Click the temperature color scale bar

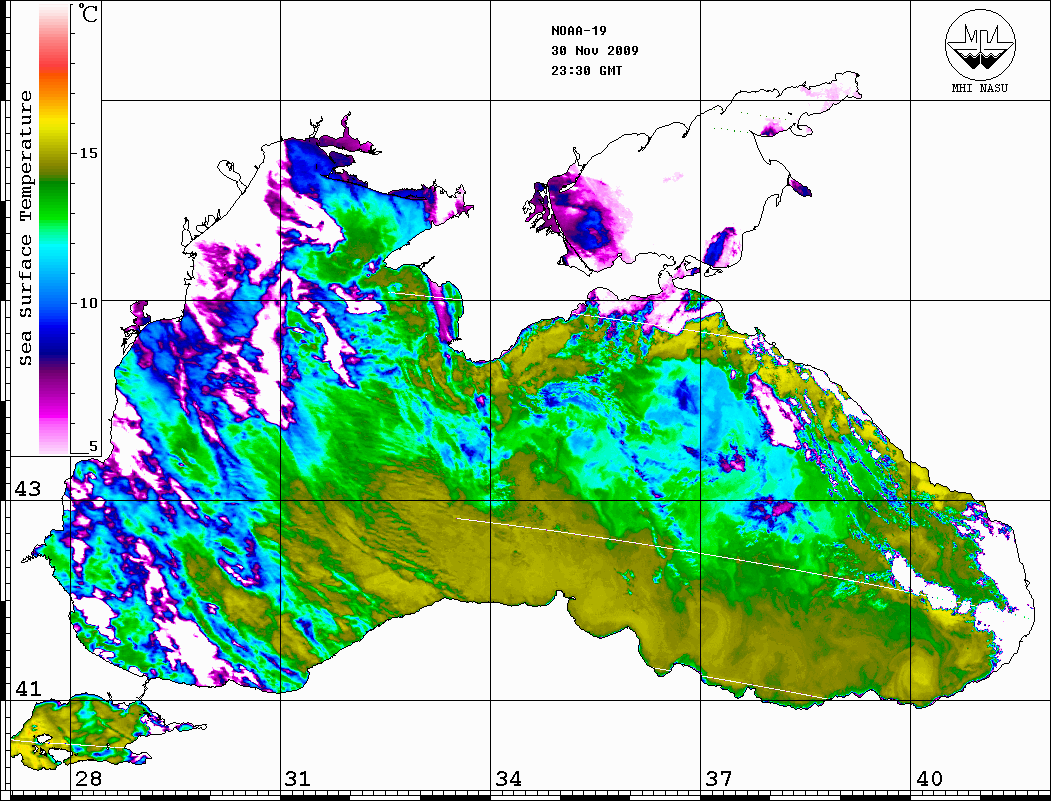click(x=54, y=229)
